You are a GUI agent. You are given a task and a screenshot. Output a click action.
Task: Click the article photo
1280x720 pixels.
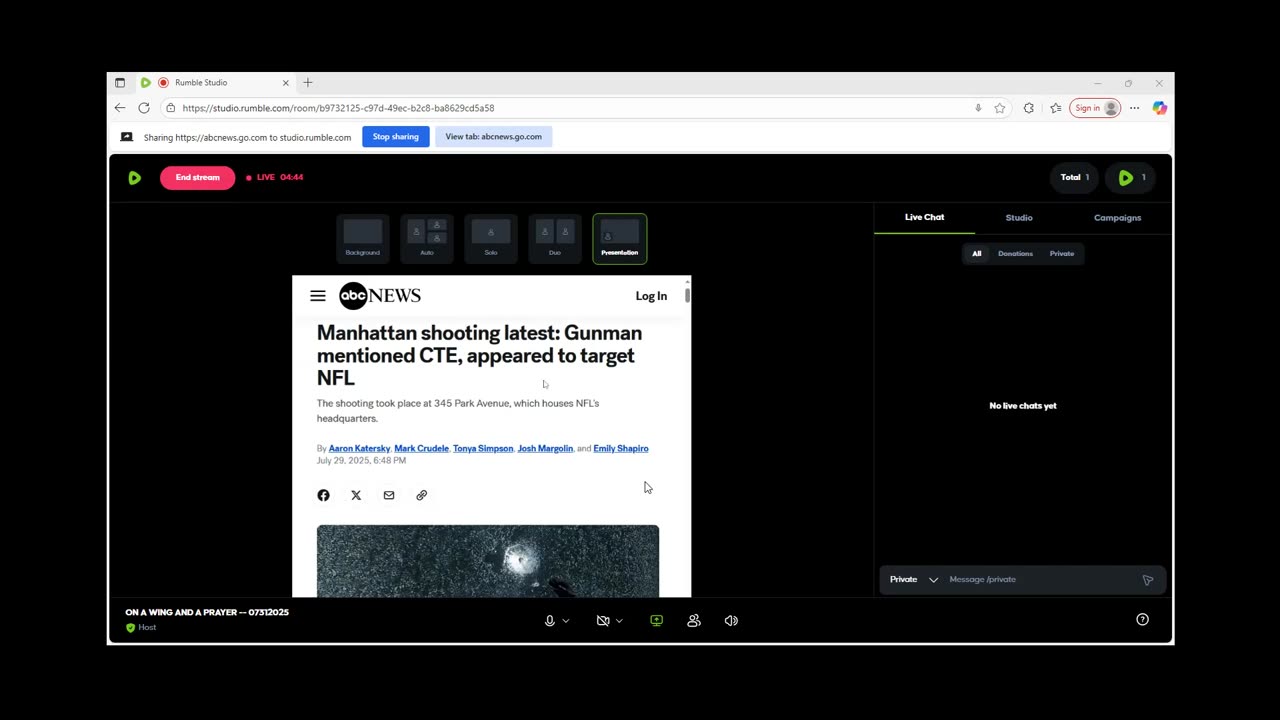click(488, 561)
